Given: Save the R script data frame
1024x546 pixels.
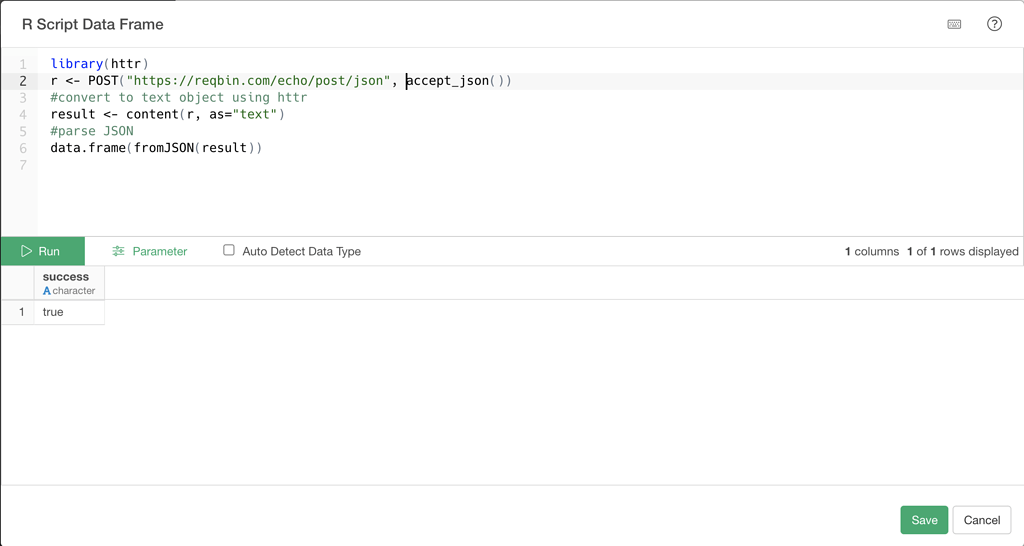Looking at the screenshot, I should pyautogui.click(x=924, y=520).
